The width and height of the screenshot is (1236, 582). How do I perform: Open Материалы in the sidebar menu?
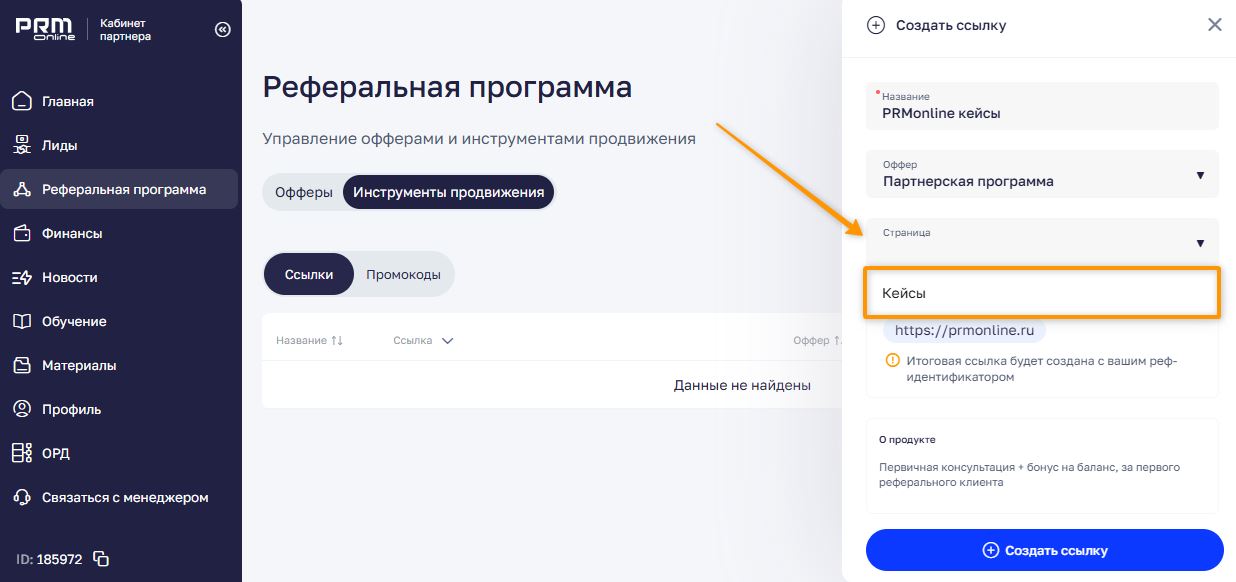click(x=78, y=365)
